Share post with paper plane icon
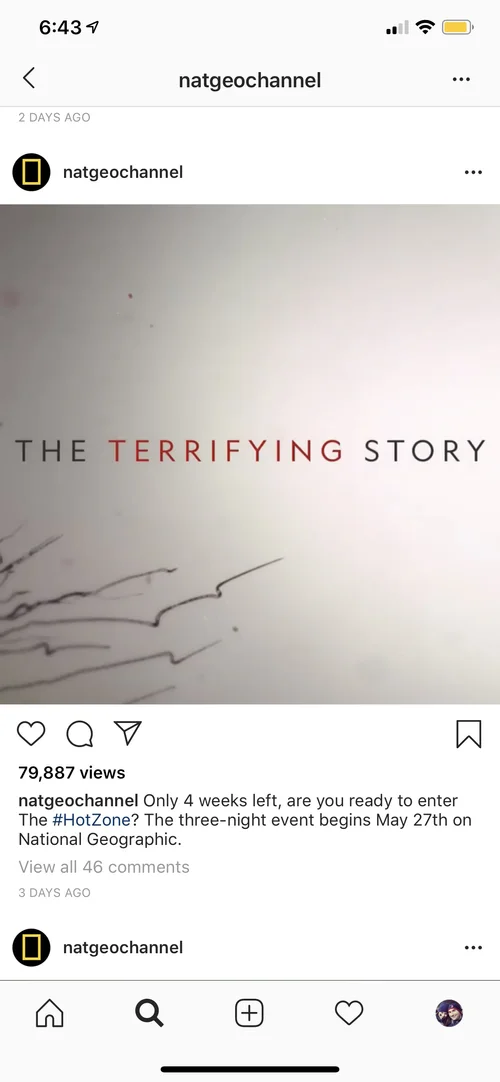 (x=128, y=733)
